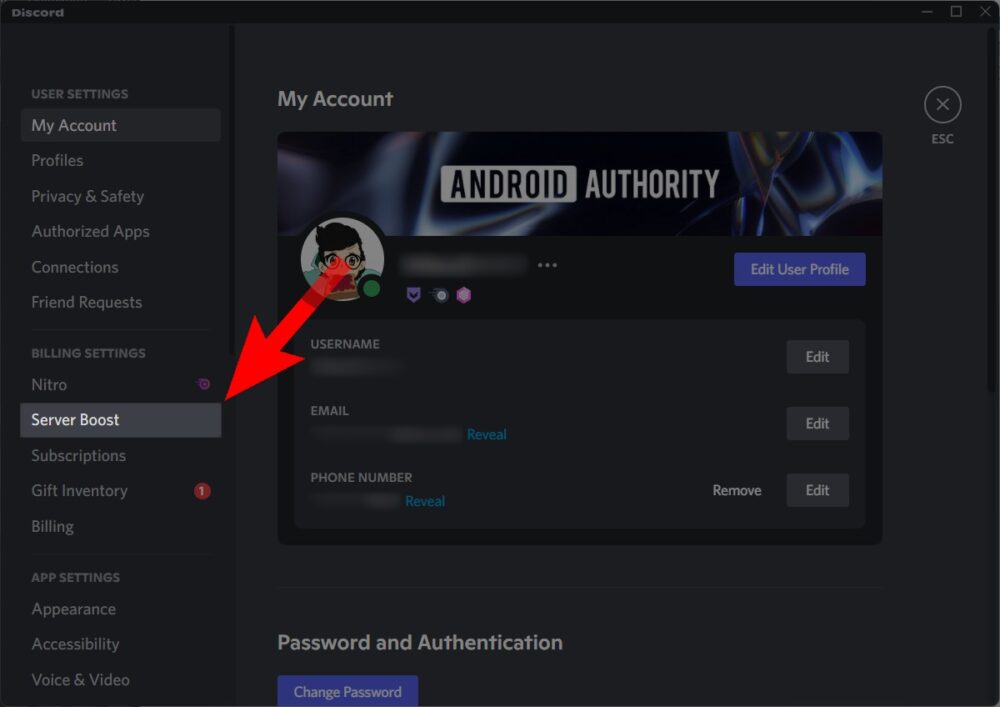This screenshot has width=1000, height=707.
Task: Open the Voice & Video settings
Action: [x=80, y=679]
